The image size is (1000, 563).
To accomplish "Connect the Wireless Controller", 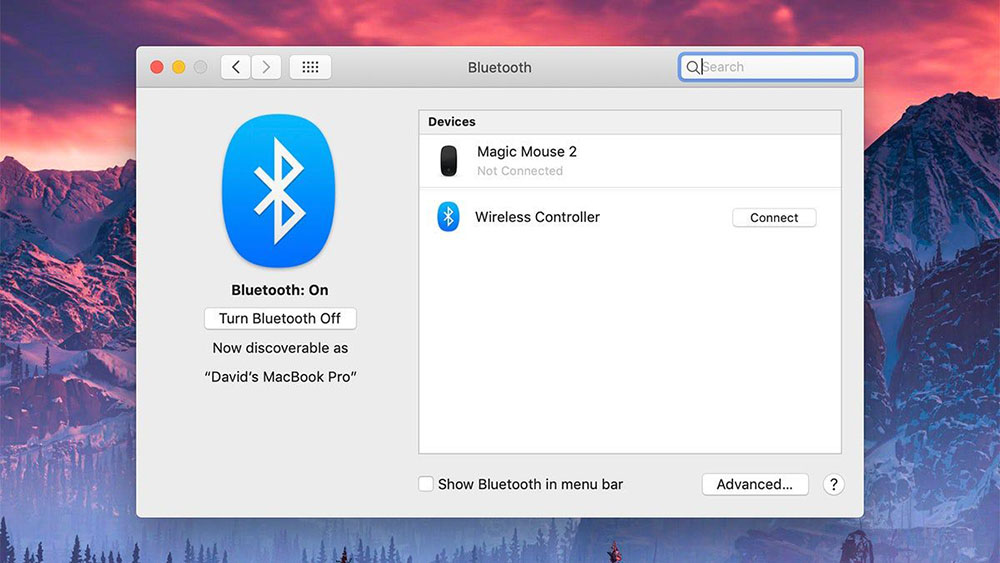I will tap(774, 218).
